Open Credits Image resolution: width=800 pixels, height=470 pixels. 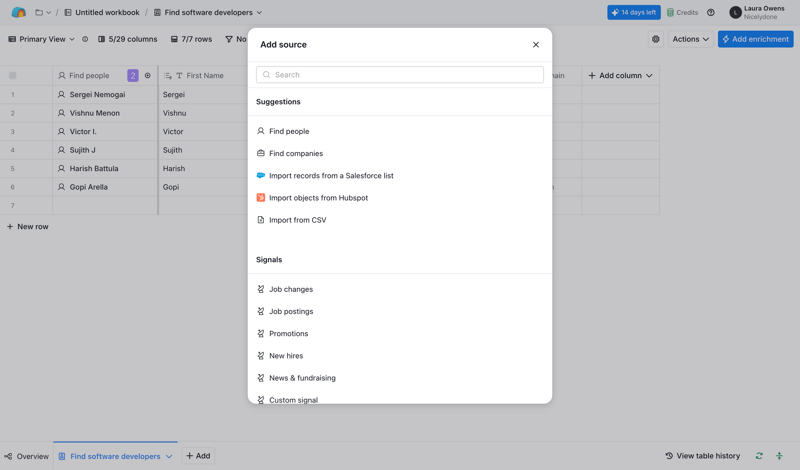pyautogui.click(x=682, y=12)
